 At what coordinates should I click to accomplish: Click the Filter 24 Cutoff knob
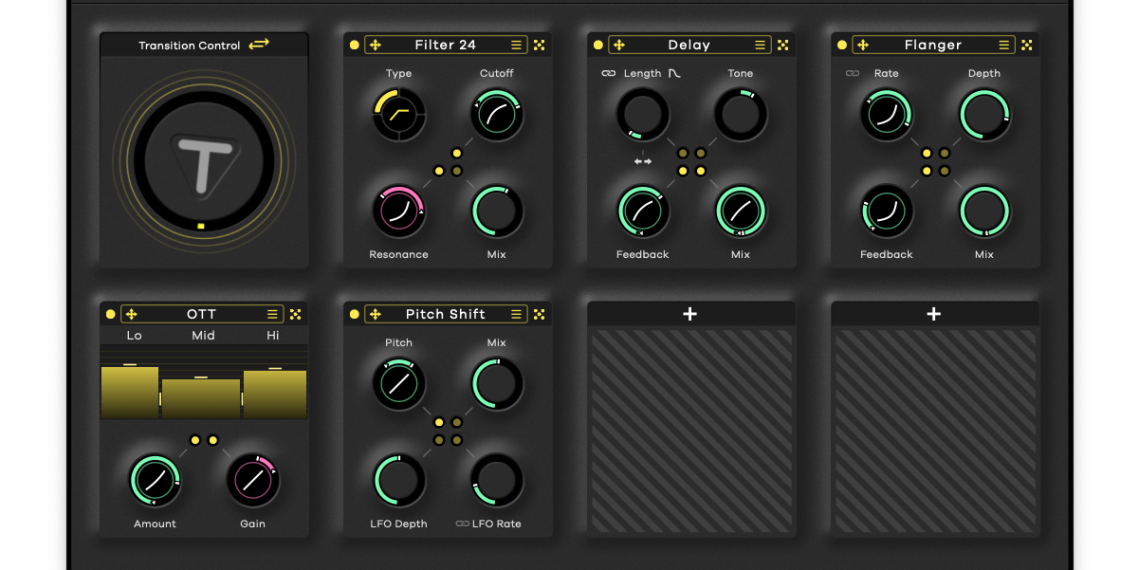pyautogui.click(x=496, y=115)
